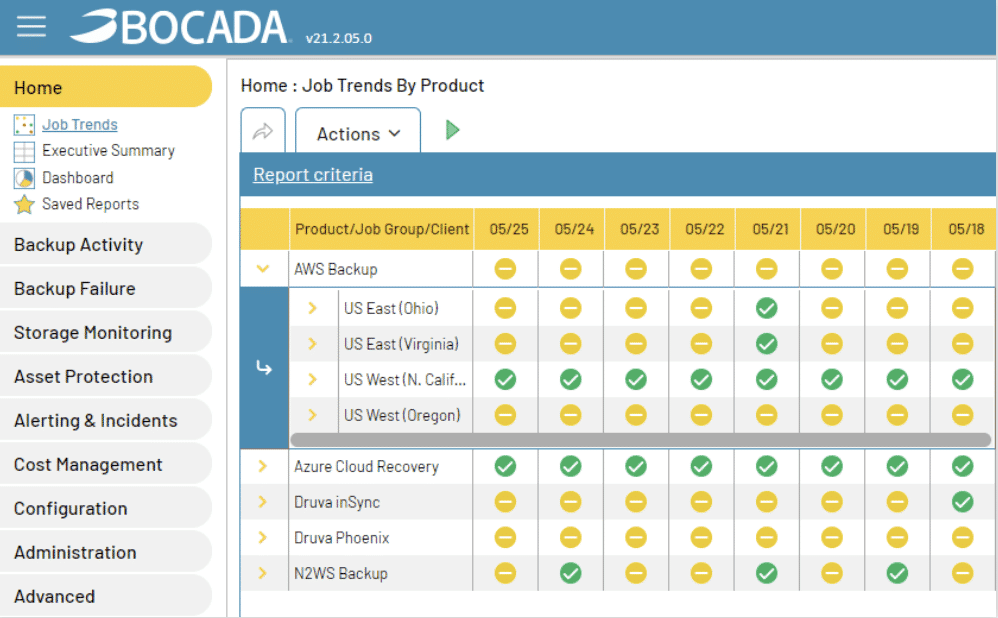
Task: Click the Bocada logo
Action: coord(180,27)
